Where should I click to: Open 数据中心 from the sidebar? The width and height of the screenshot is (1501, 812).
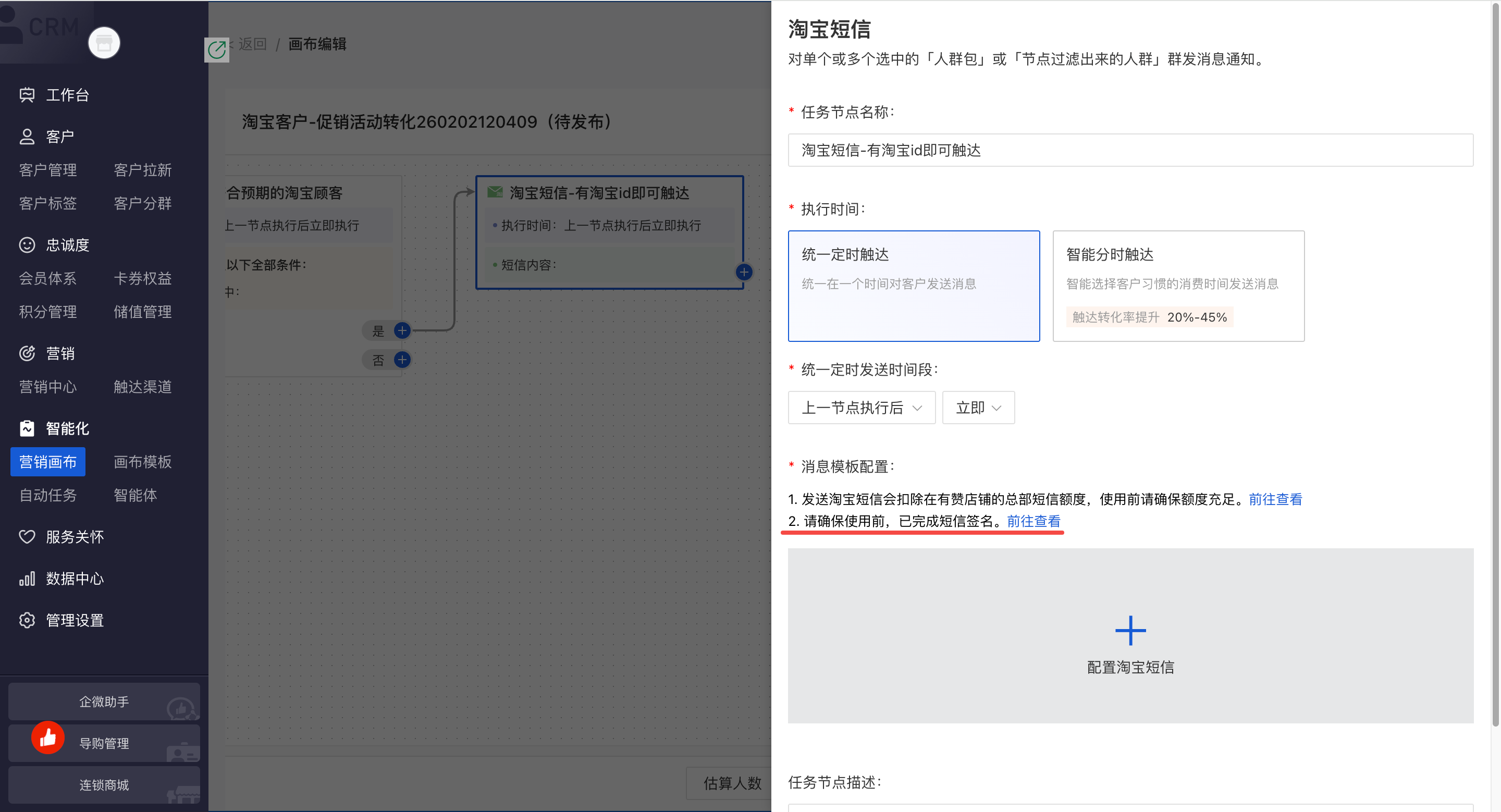75,579
